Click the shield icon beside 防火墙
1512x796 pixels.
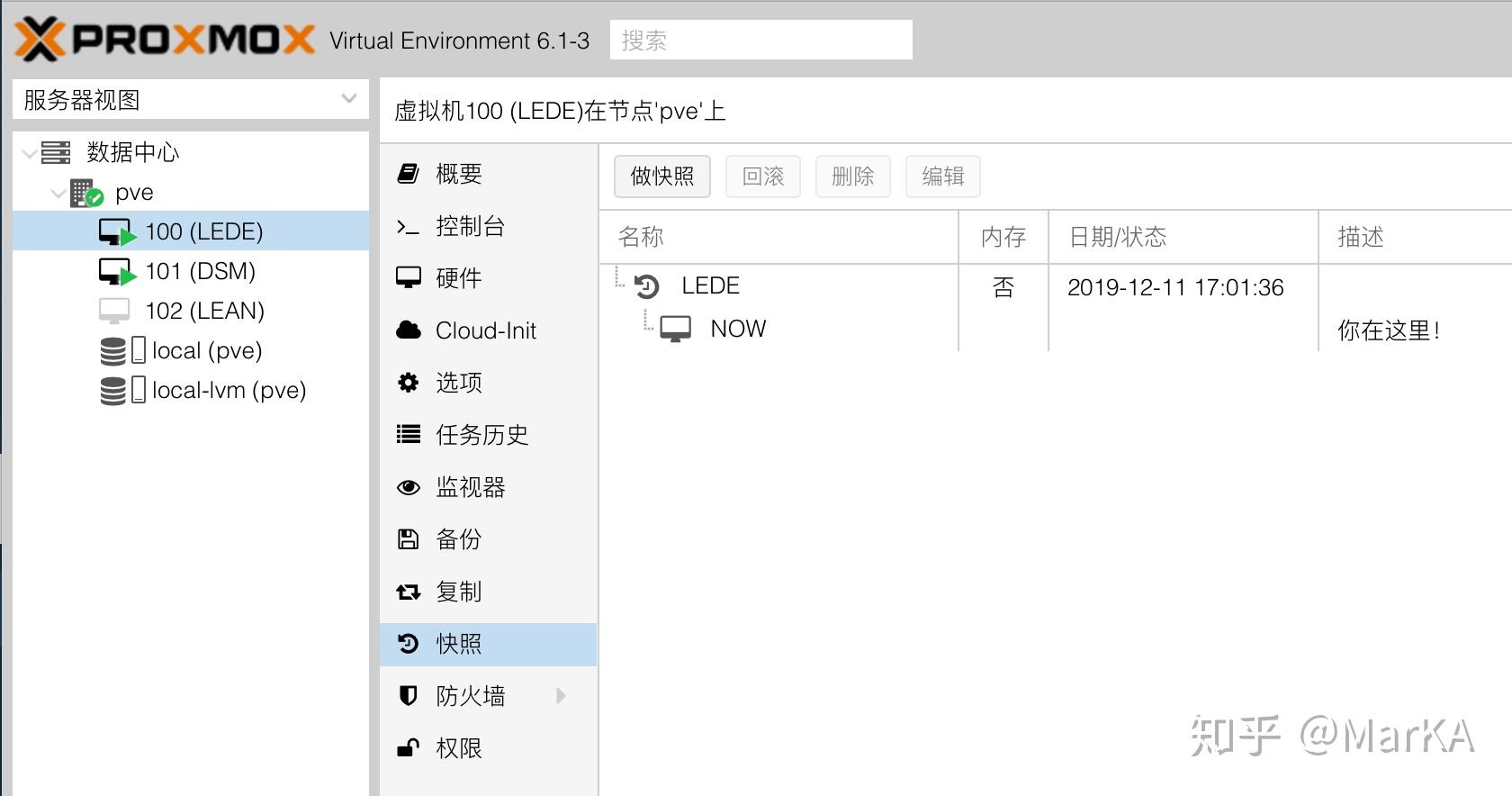pos(409,696)
